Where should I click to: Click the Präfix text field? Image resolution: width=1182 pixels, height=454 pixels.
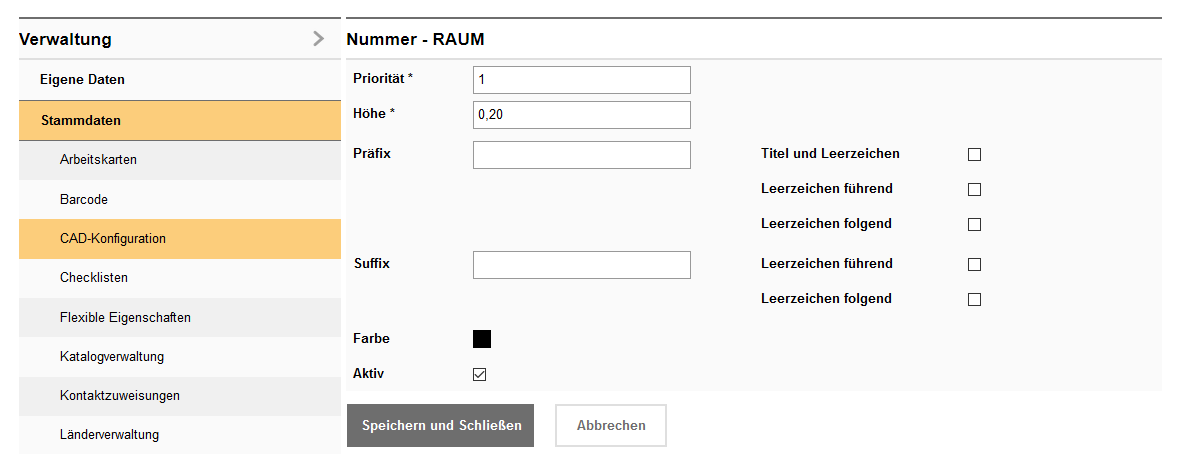(581, 155)
